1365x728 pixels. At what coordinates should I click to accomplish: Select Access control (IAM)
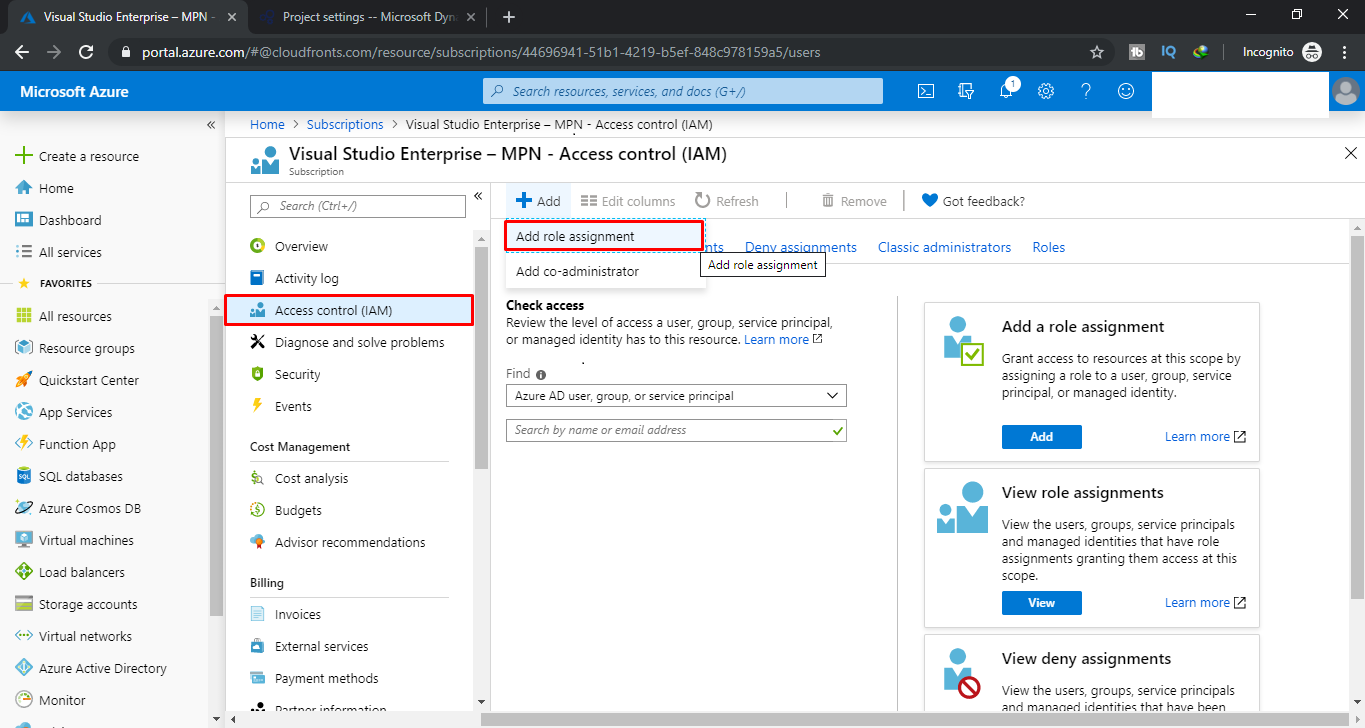click(x=349, y=310)
